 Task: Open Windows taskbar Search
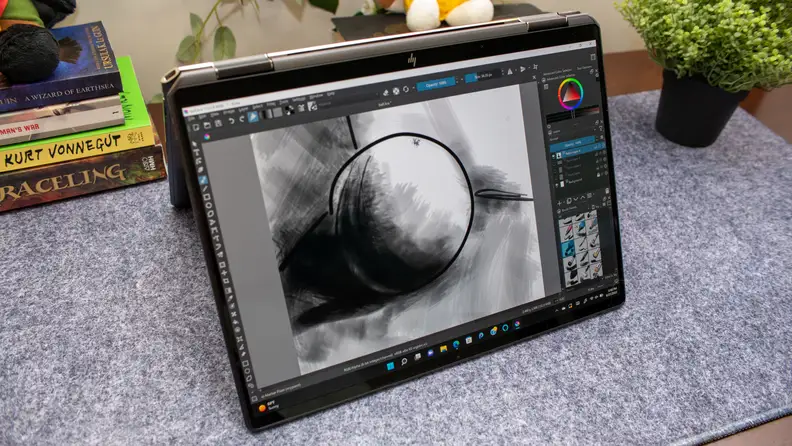click(x=404, y=362)
